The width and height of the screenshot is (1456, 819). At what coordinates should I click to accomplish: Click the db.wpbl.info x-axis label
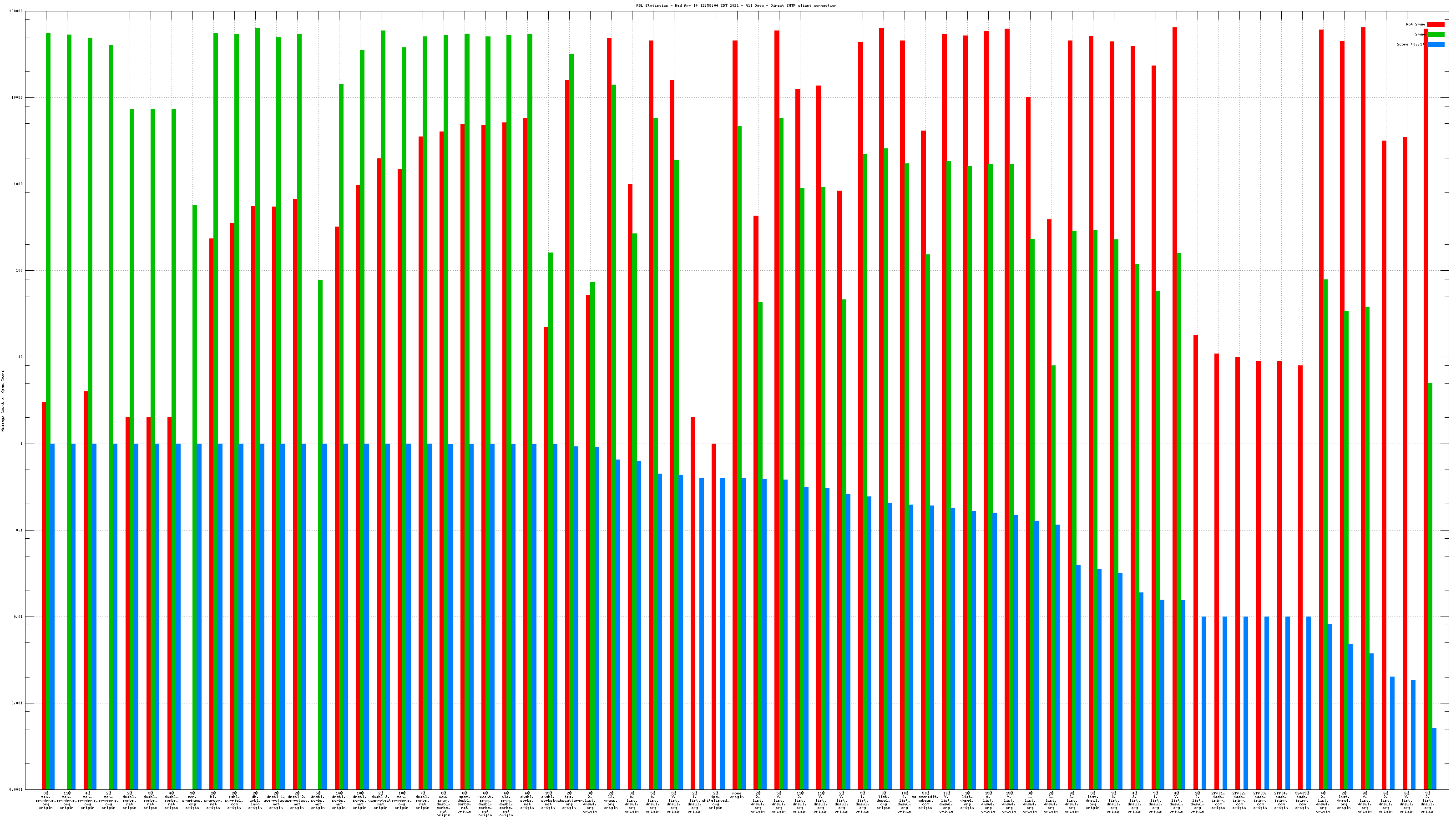[x=255, y=800]
